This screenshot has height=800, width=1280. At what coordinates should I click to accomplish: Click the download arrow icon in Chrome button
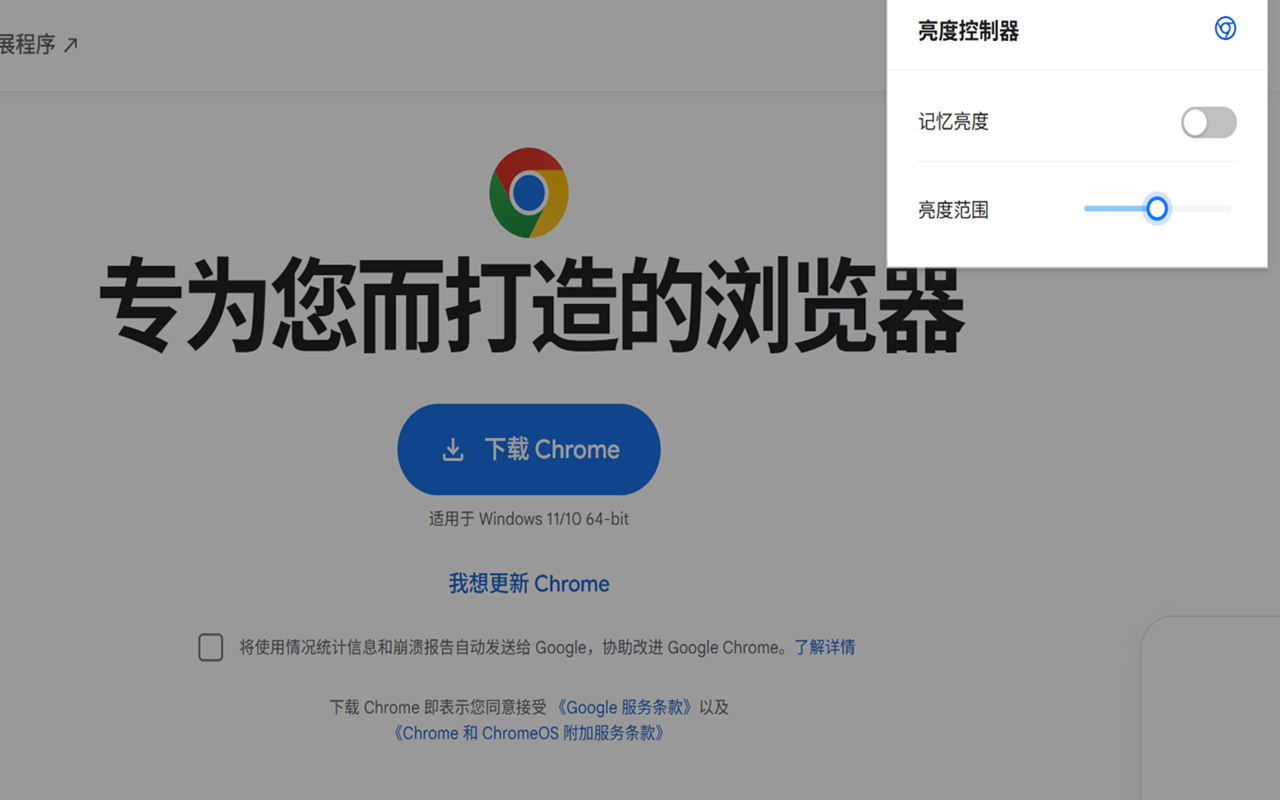tap(453, 450)
